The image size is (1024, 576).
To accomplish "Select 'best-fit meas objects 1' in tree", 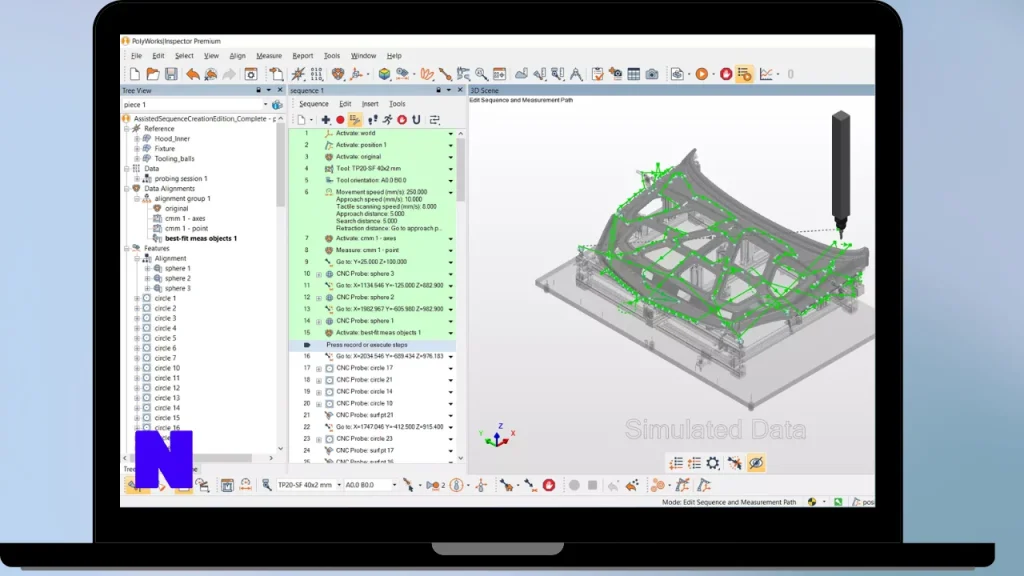I will (200, 238).
